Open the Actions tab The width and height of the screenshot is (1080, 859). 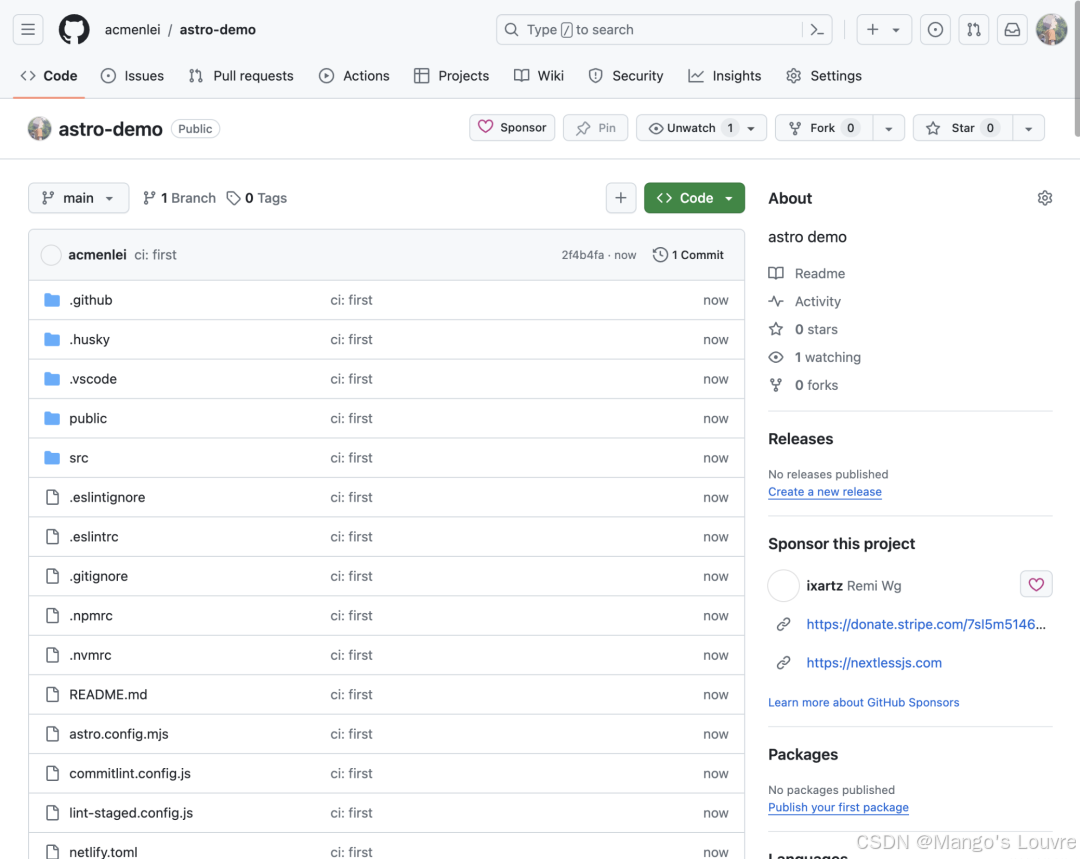pyautogui.click(x=354, y=76)
